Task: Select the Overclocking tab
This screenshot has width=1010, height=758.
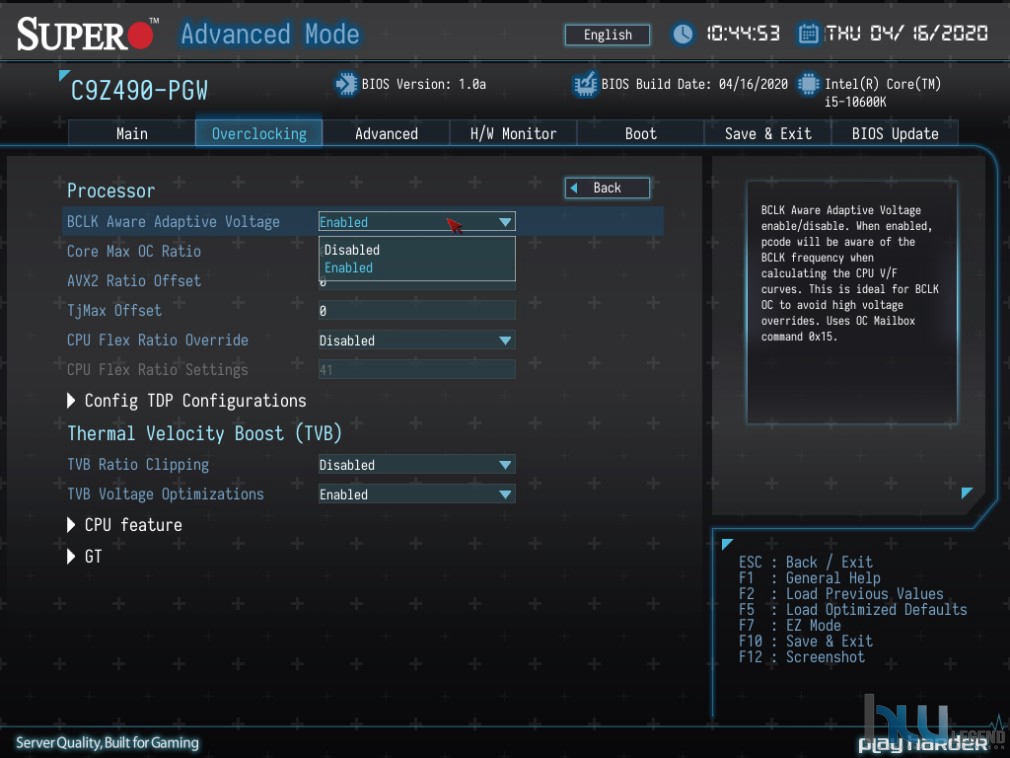Action: 259,133
